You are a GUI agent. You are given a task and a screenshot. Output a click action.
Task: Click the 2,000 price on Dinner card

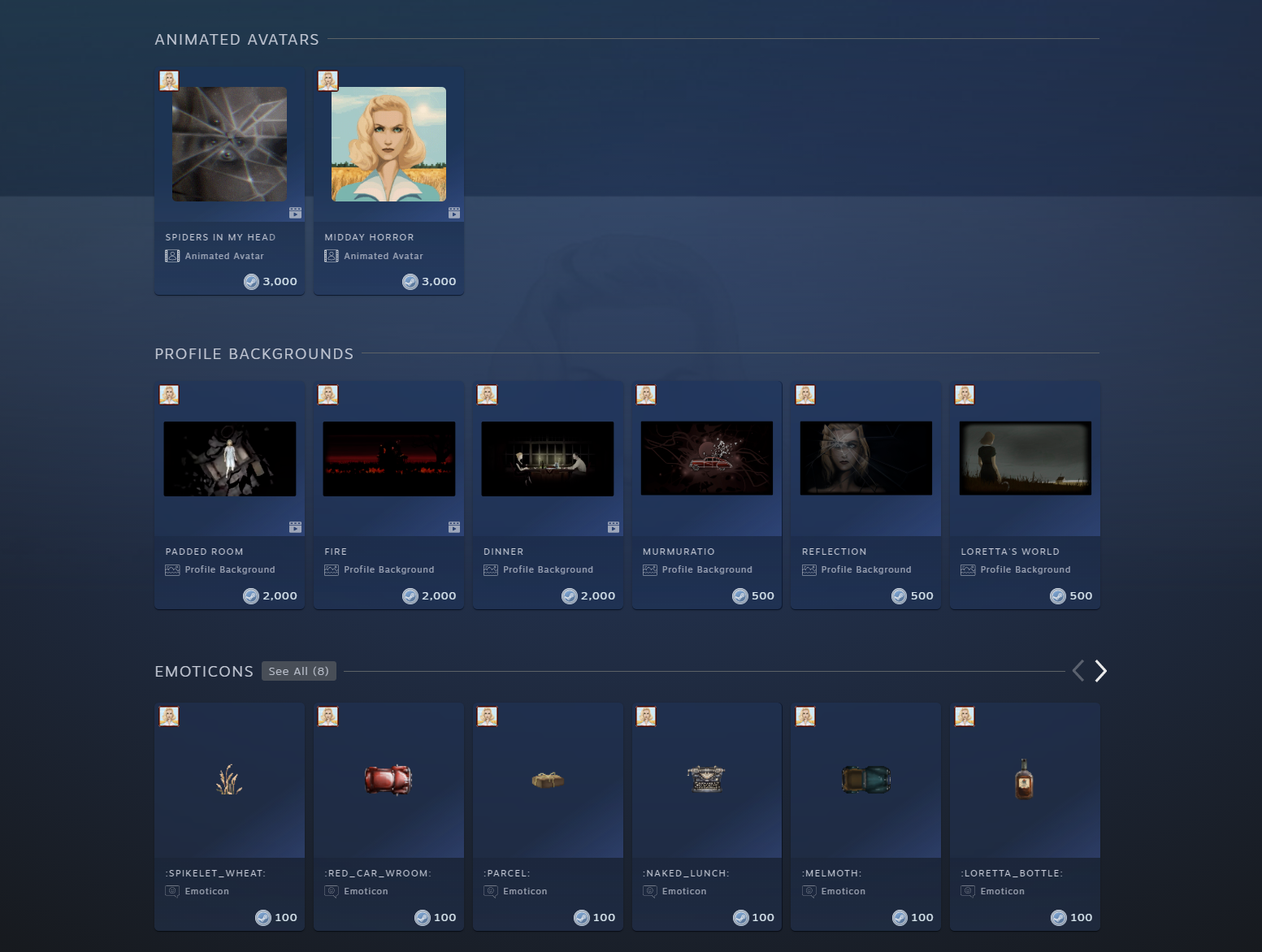click(598, 596)
